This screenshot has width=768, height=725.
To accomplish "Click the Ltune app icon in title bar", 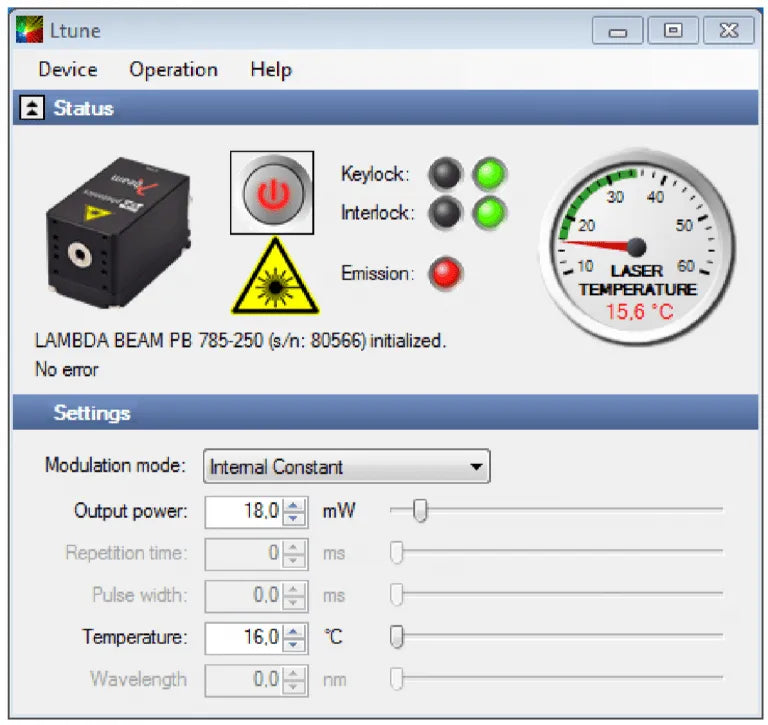I will (x=29, y=30).
